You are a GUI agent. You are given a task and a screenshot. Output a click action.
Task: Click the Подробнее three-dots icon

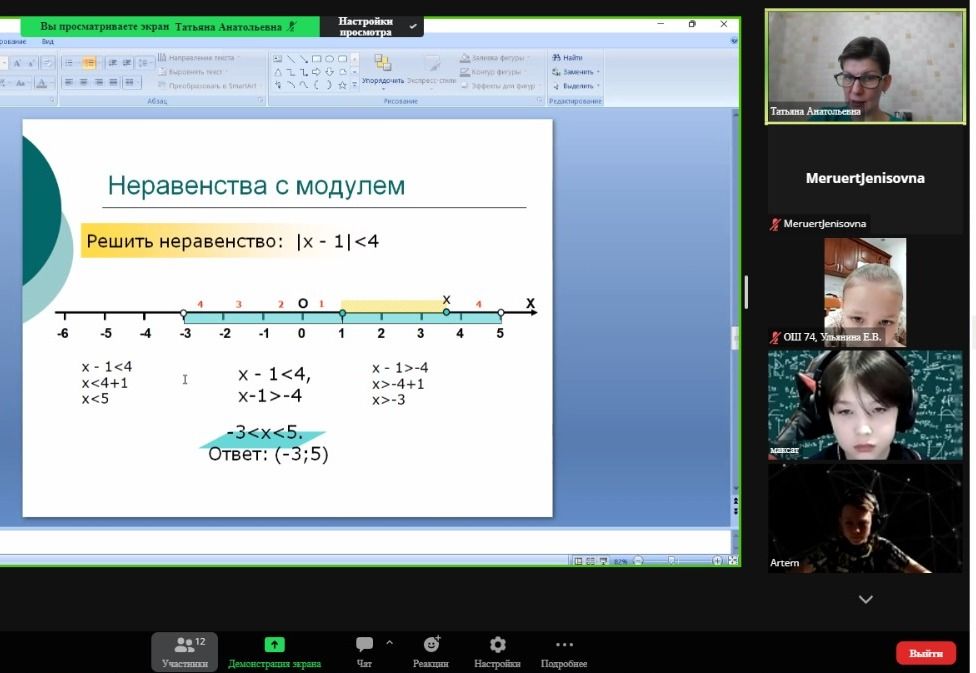(x=564, y=645)
